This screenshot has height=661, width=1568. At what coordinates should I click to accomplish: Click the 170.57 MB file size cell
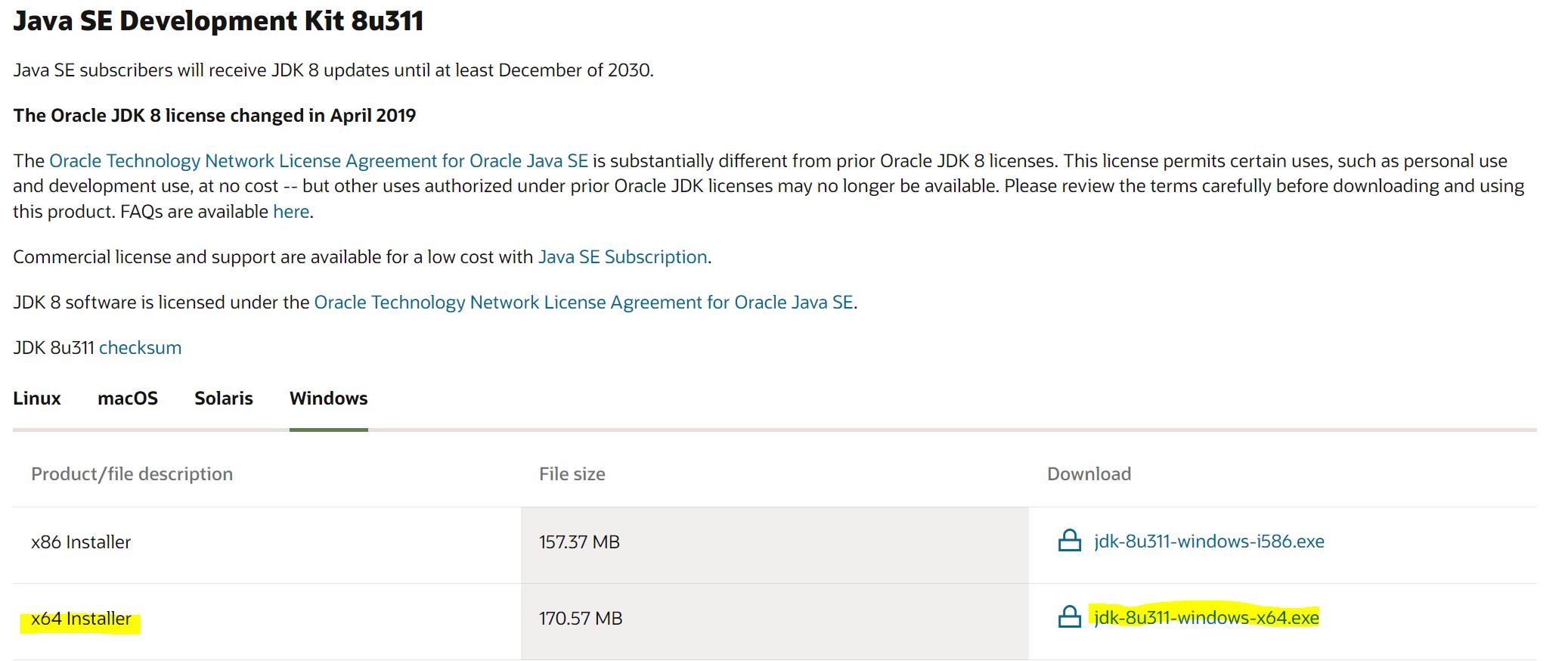tap(581, 619)
